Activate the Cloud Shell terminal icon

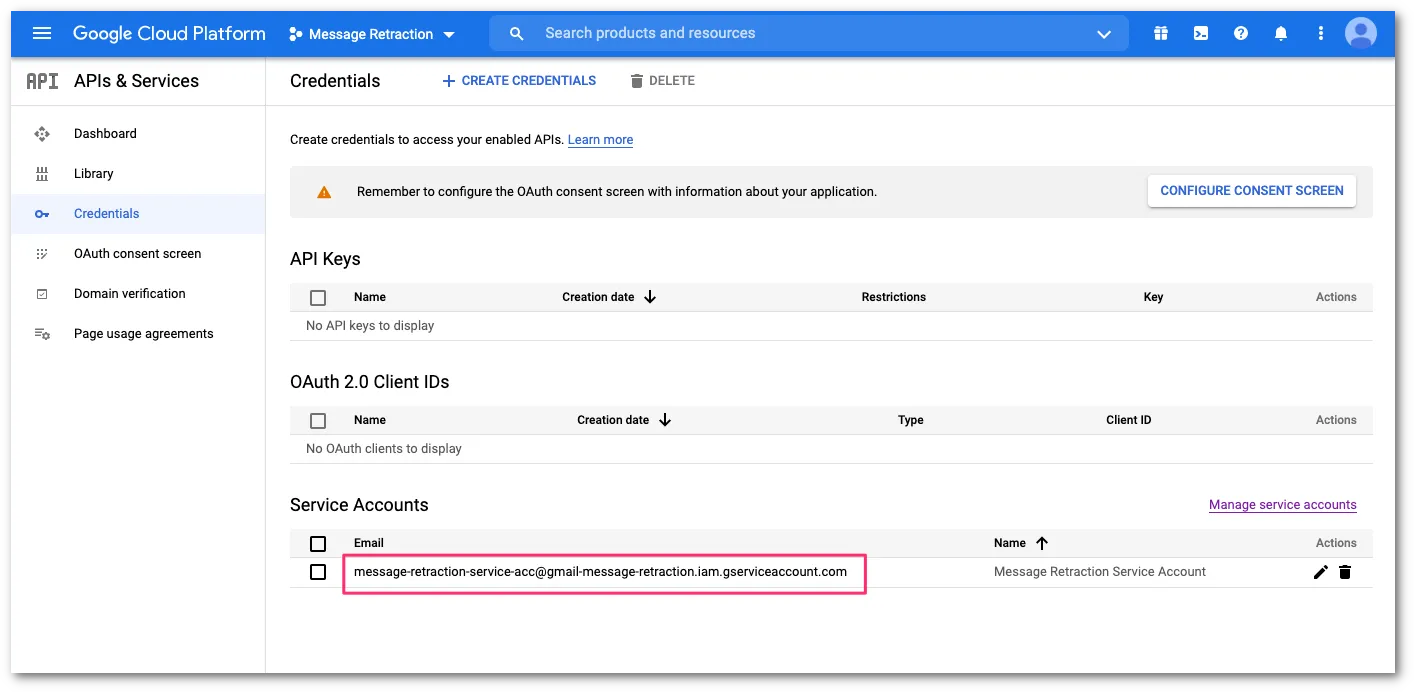click(x=1200, y=33)
